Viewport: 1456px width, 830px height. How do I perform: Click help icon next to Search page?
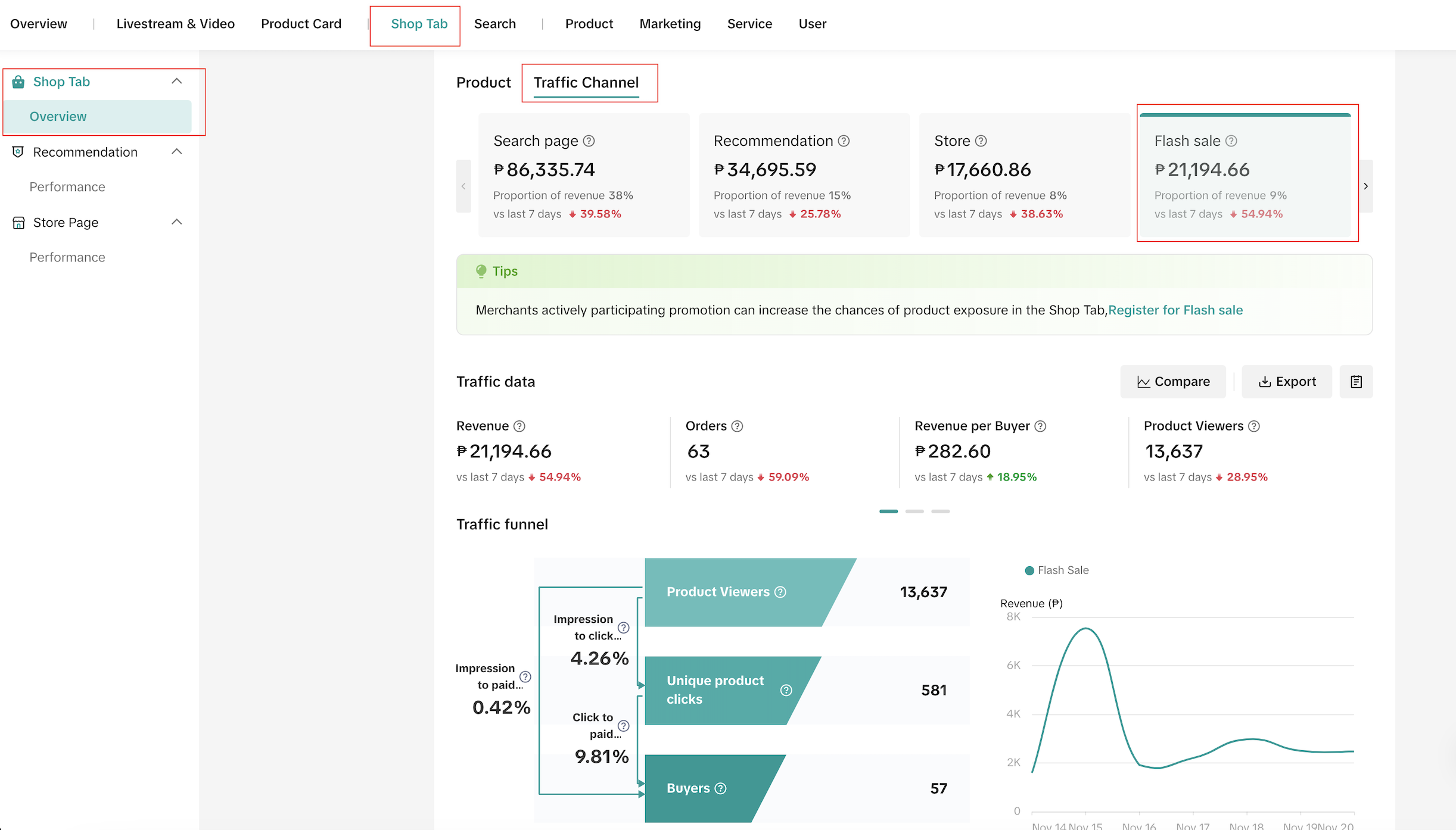(x=589, y=141)
